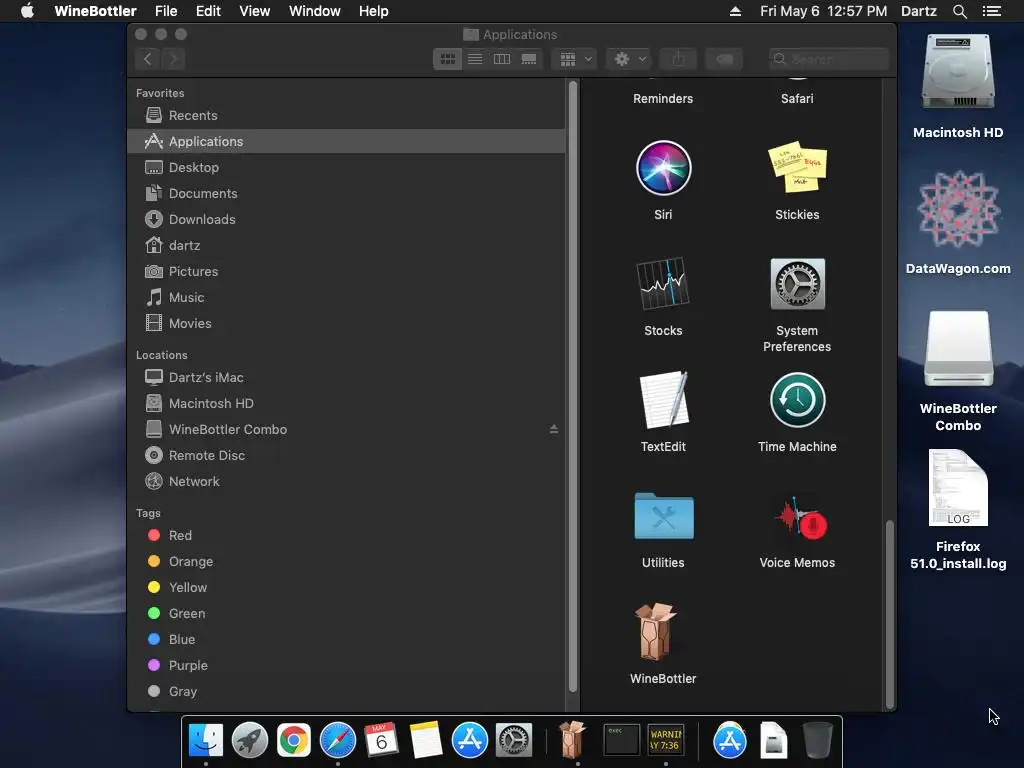This screenshot has height=768, width=1024.
Task: Open the Trash in the Dock
Action: click(817, 740)
